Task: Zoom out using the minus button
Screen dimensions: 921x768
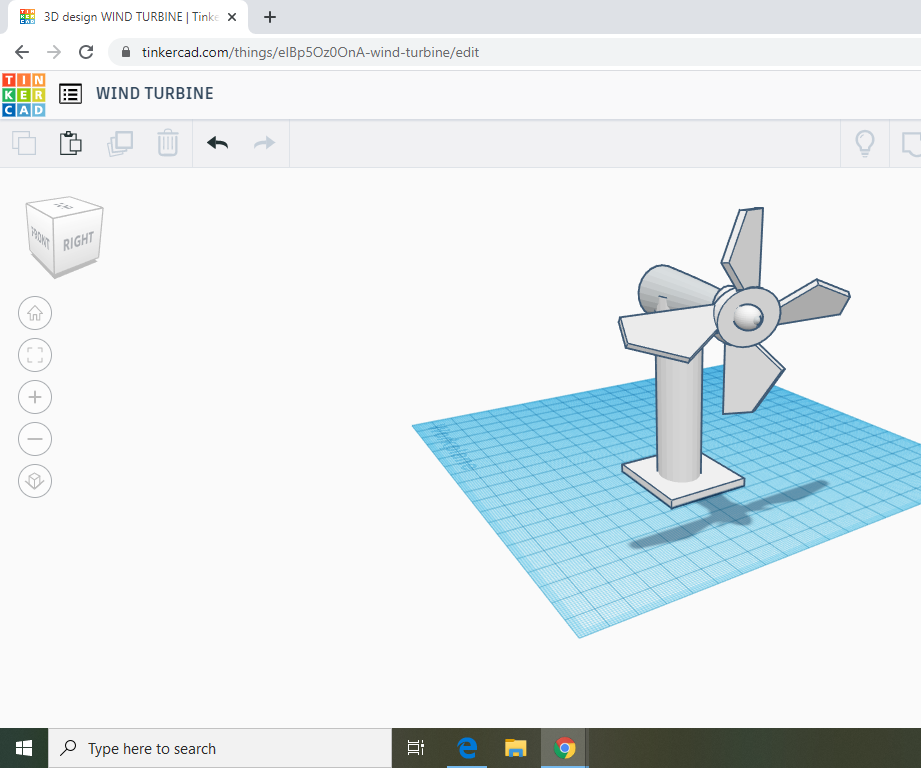Action: (x=35, y=439)
